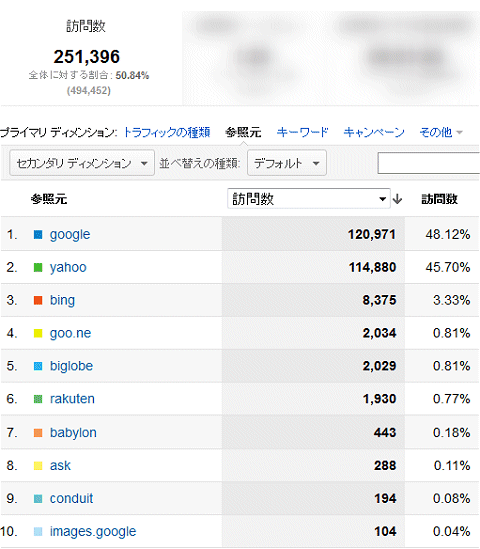Open the bing source link
Viewport: 480px width, 549px height.
62,300
